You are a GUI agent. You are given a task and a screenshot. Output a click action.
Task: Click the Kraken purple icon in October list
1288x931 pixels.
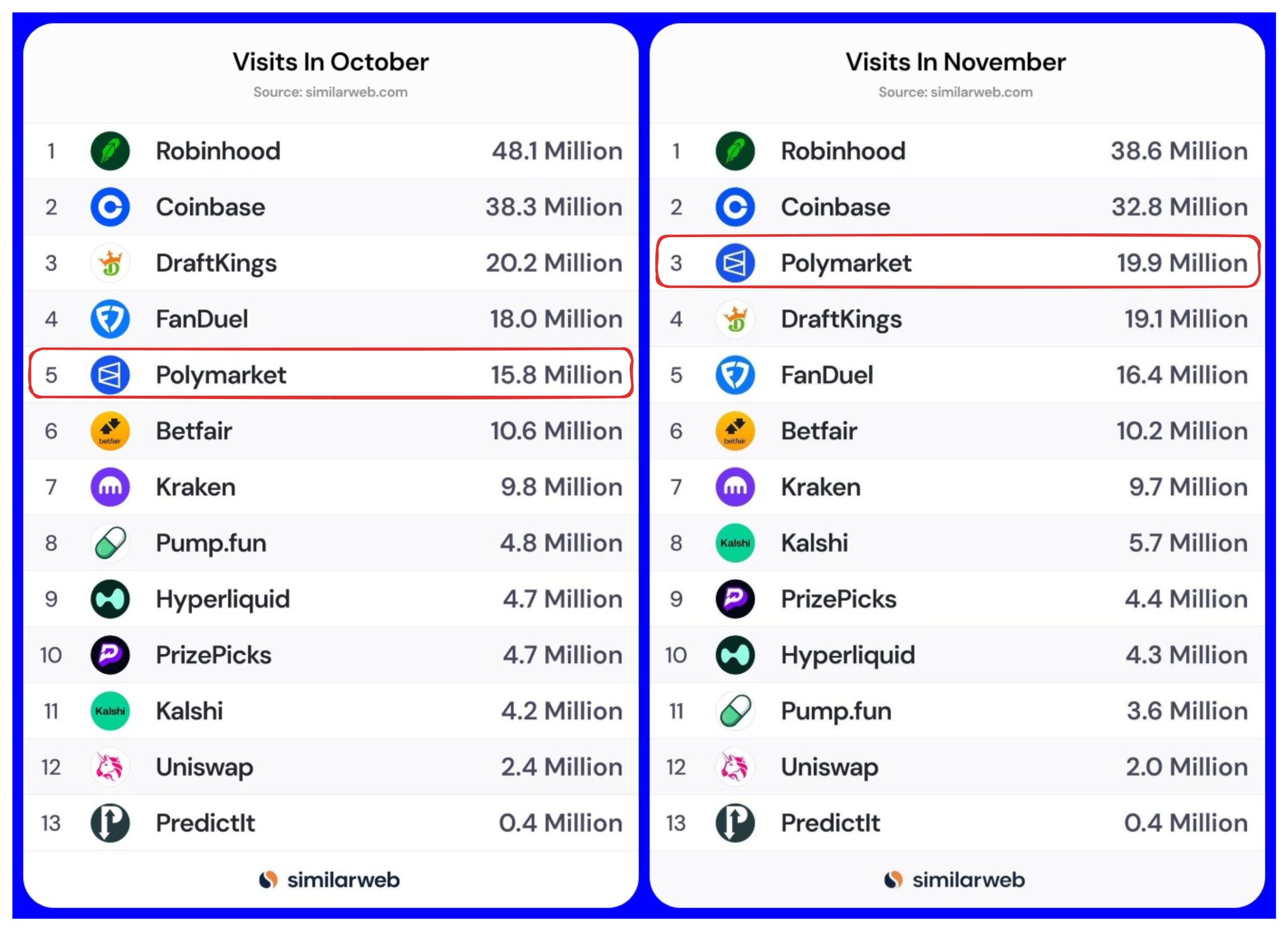click(x=110, y=487)
